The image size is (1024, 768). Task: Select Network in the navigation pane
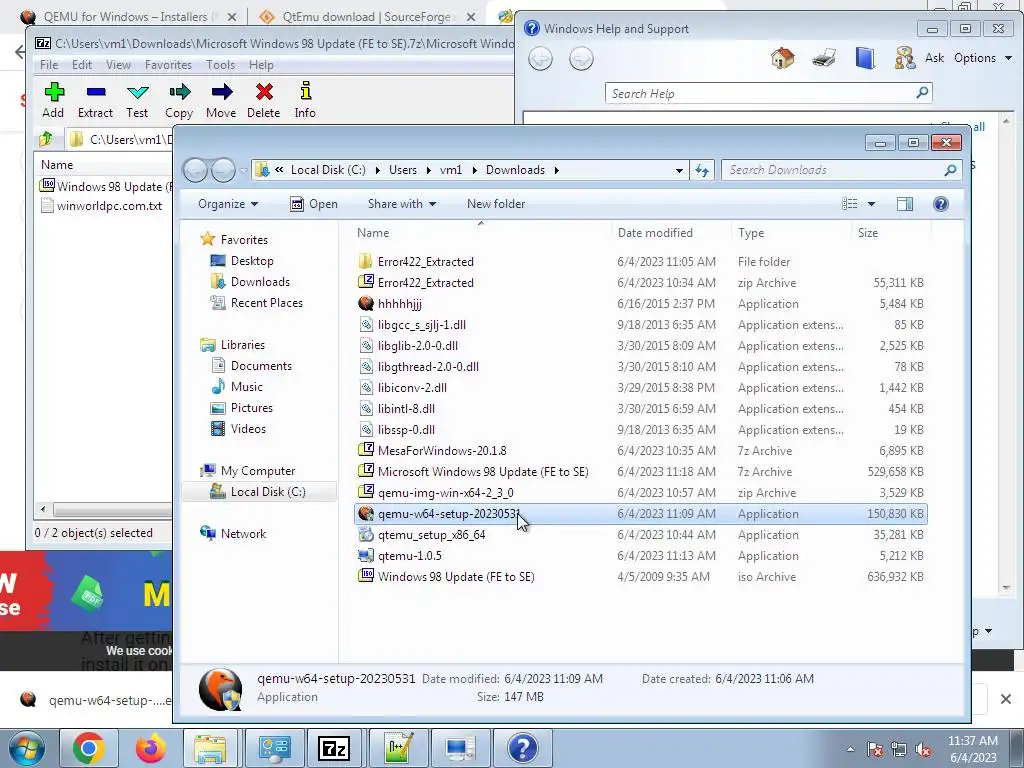pos(243,534)
